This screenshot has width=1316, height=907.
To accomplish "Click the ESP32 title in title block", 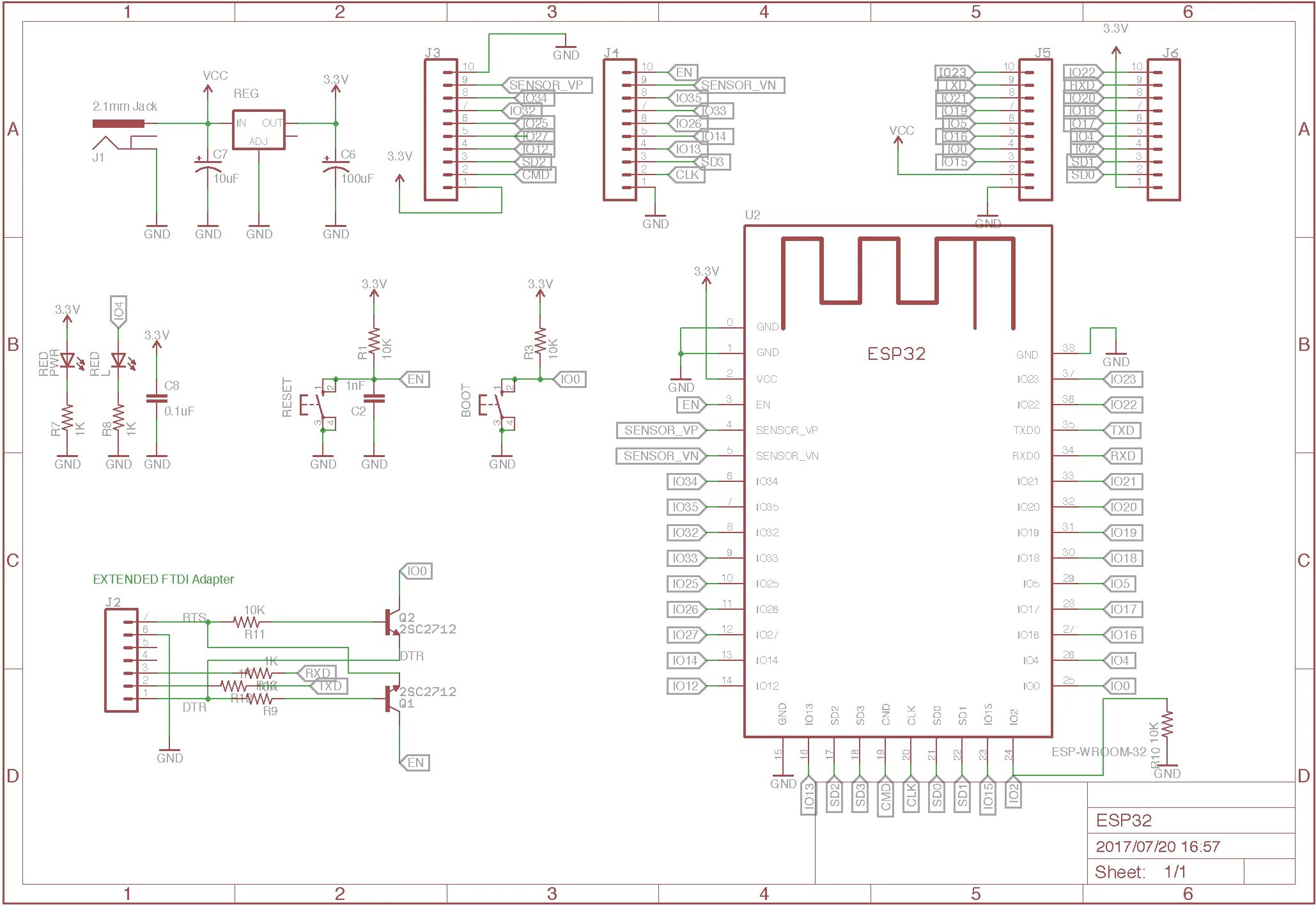I will point(1124,820).
